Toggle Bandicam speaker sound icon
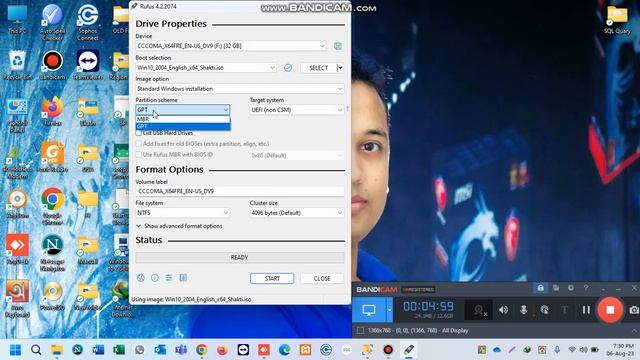640x360 pixels. 503,310
